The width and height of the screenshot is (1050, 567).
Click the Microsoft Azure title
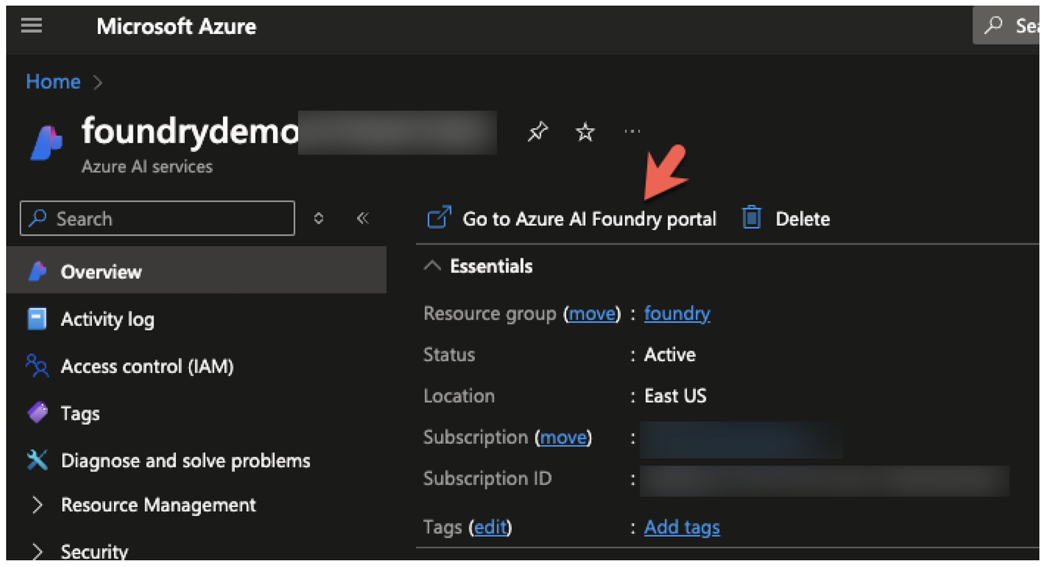click(176, 26)
